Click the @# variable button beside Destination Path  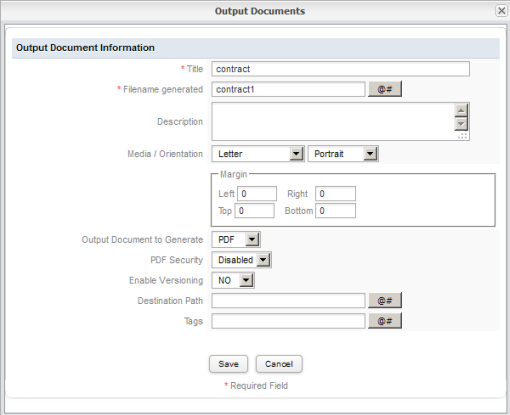[385, 301]
